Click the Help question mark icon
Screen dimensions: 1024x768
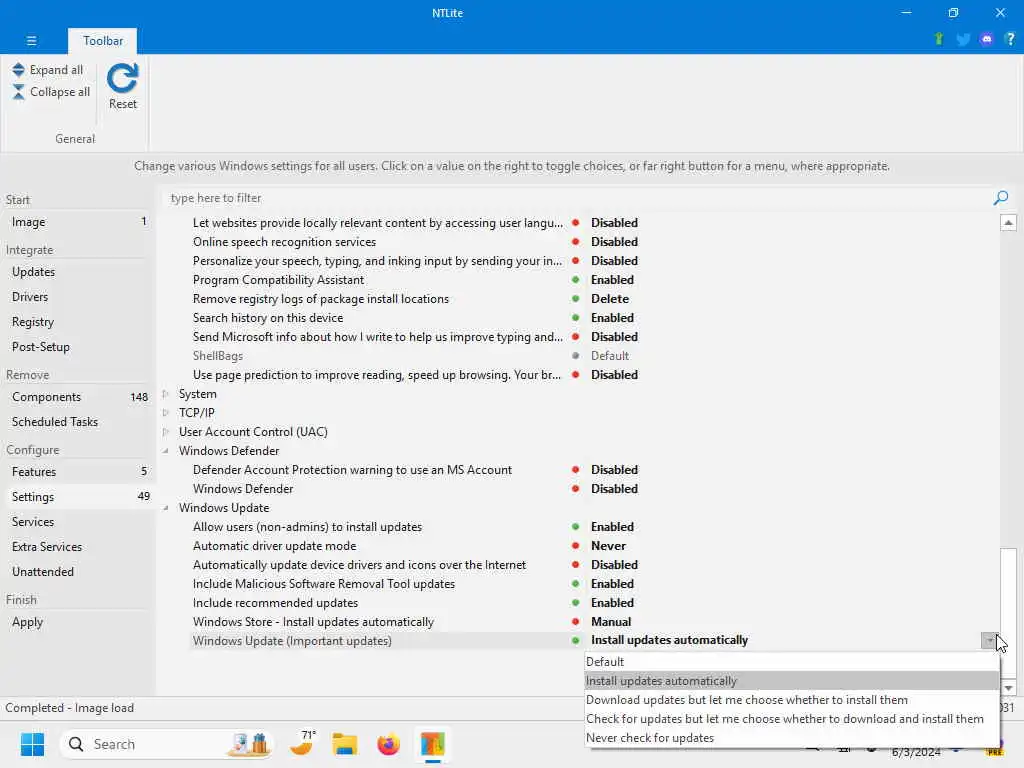point(1010,39)
